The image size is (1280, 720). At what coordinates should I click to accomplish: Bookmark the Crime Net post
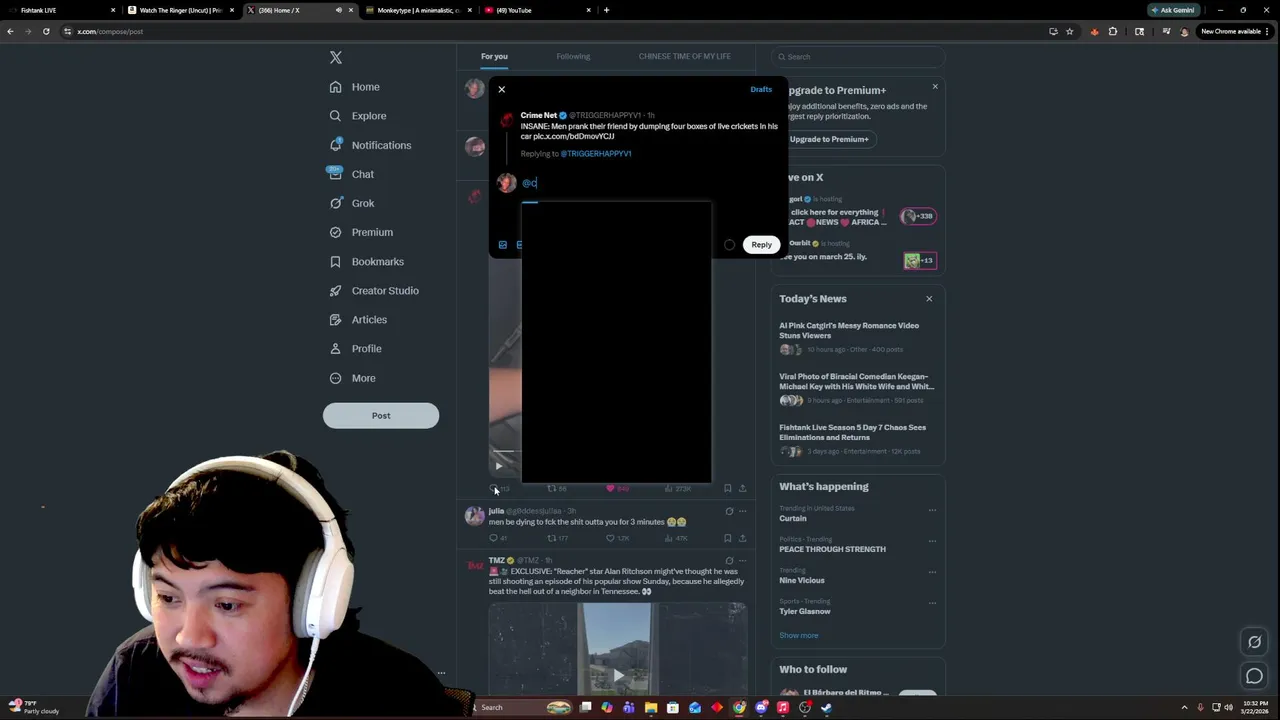(728, 488)
